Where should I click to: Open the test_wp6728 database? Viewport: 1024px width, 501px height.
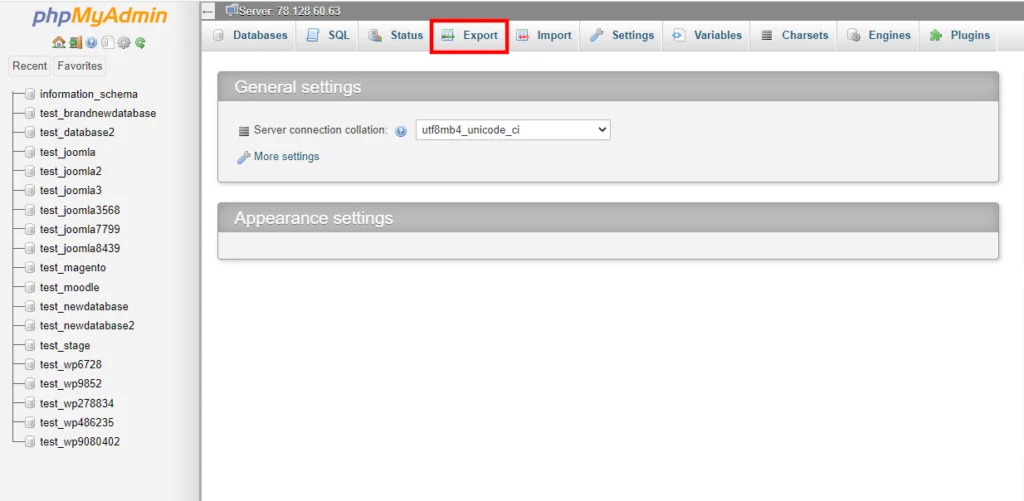pos(71,364)
